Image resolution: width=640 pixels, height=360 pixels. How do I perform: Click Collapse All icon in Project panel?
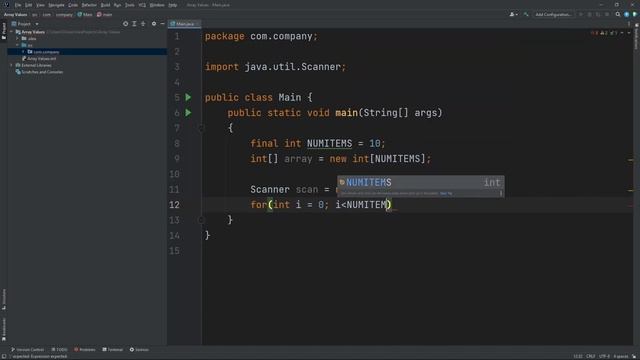(143, 24)
